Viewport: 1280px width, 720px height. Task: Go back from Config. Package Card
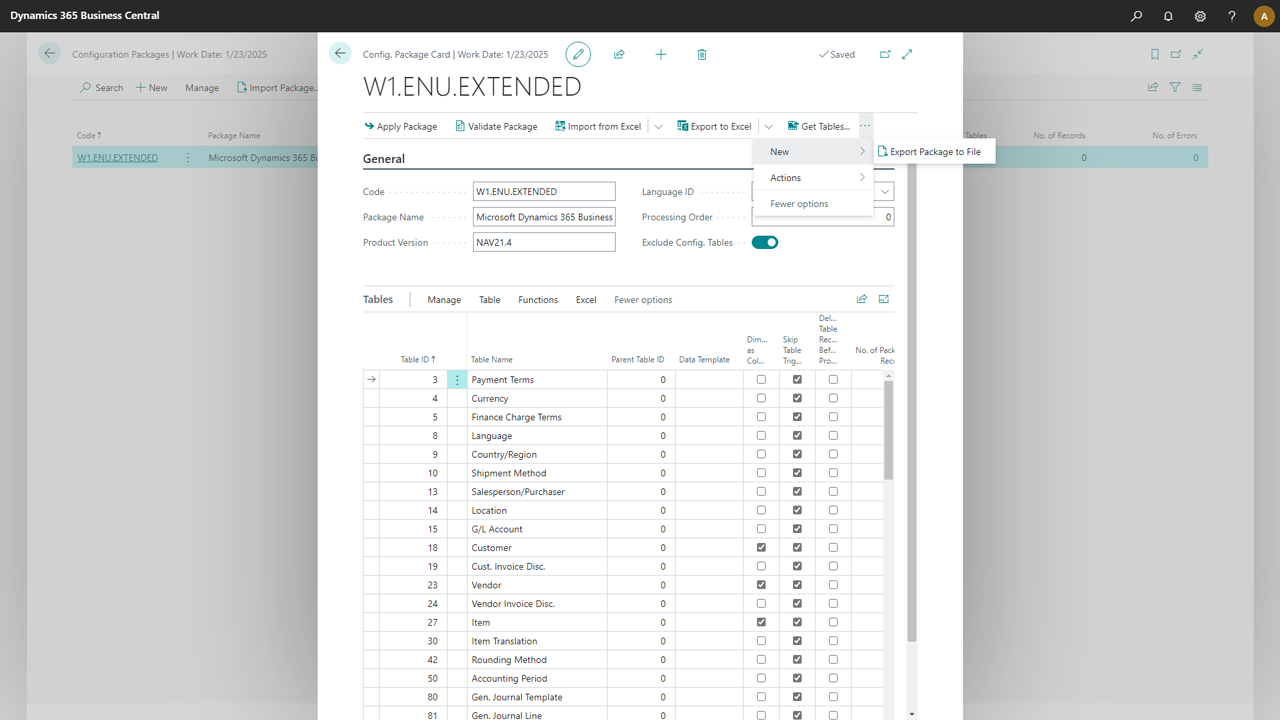click(341, 54)
